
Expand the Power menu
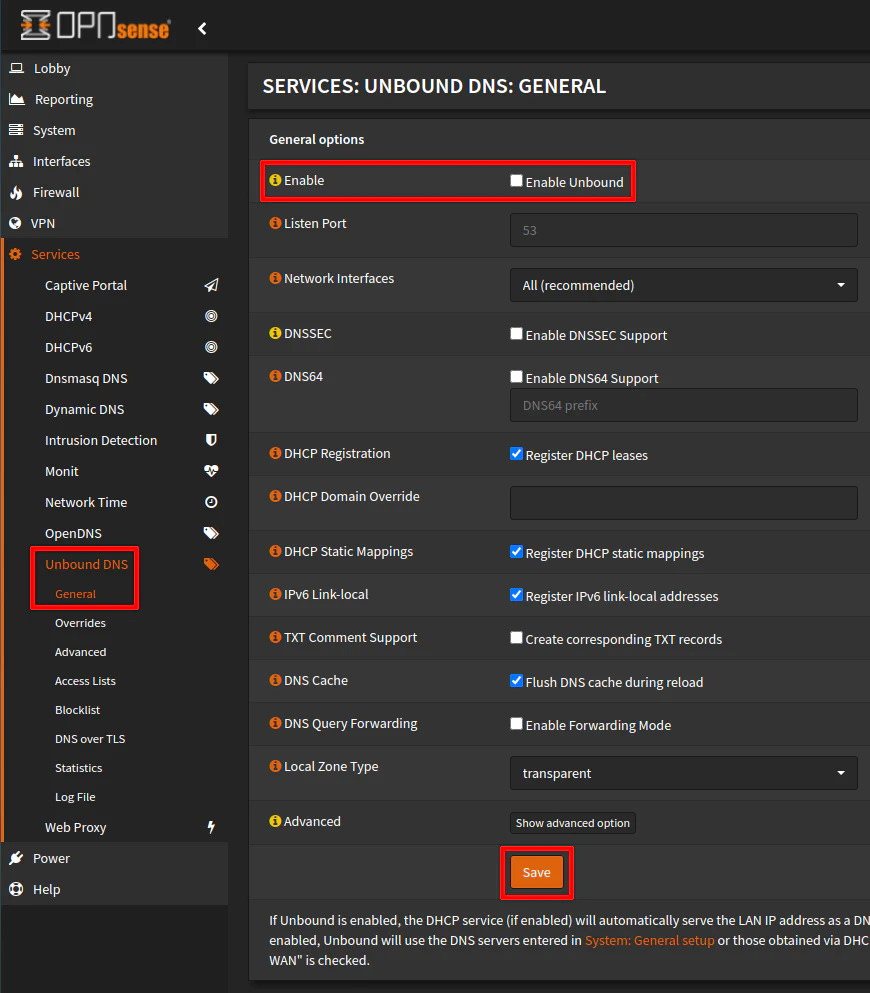[114, 858]
